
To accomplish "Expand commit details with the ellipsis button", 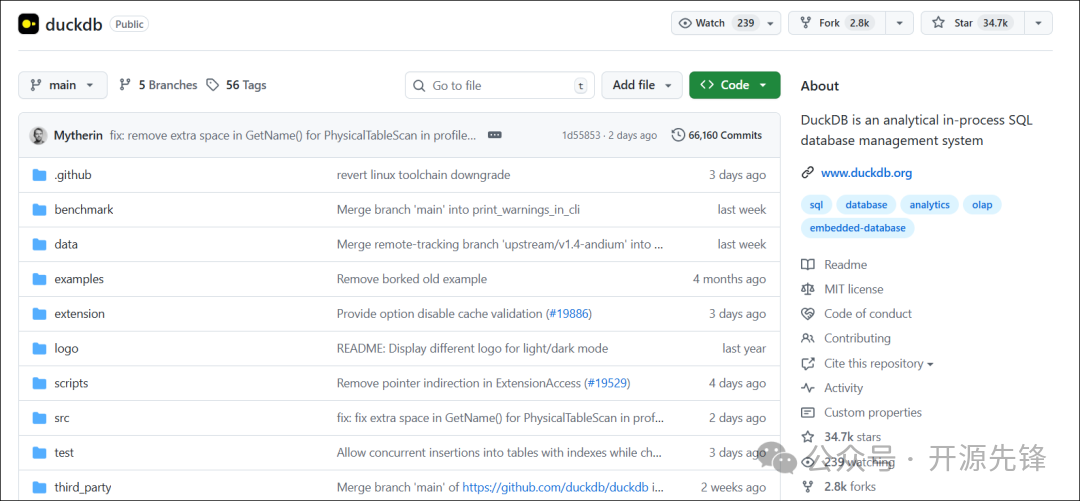I will 495,135.
